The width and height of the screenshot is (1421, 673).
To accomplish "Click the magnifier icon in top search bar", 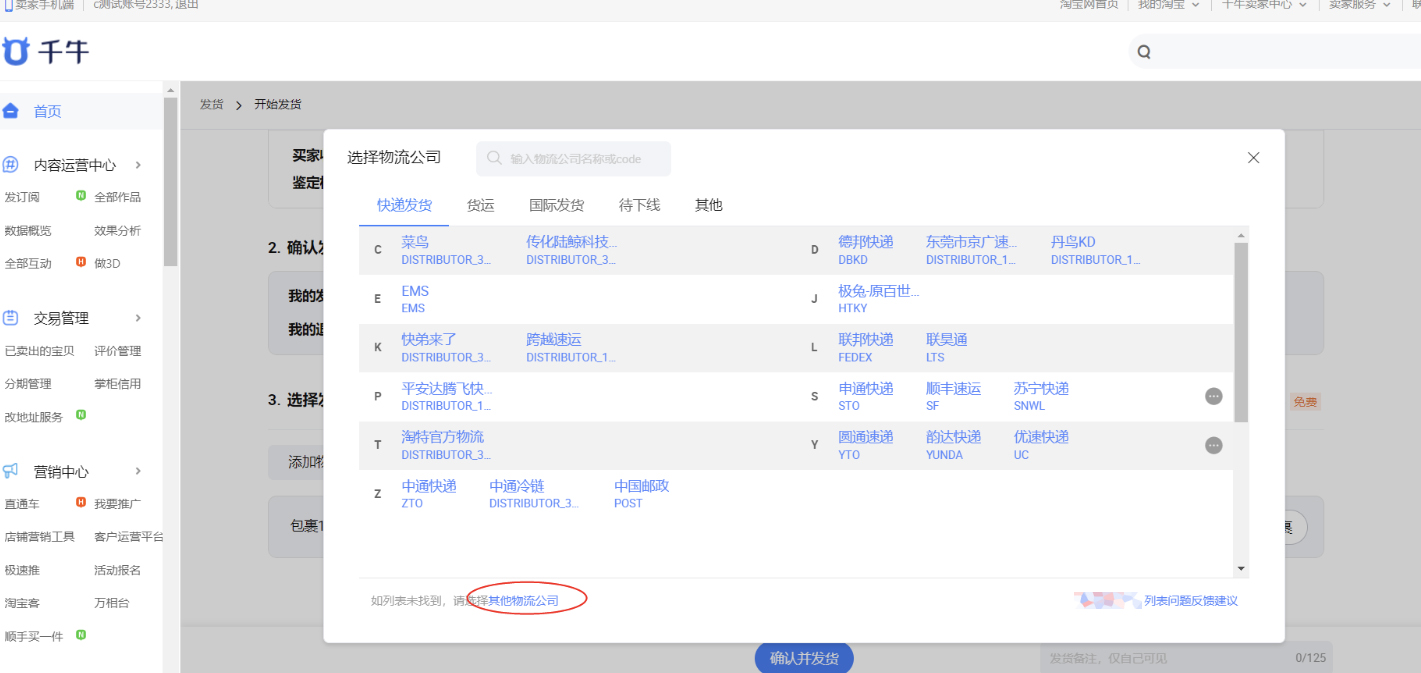I will pos(1144,52).
